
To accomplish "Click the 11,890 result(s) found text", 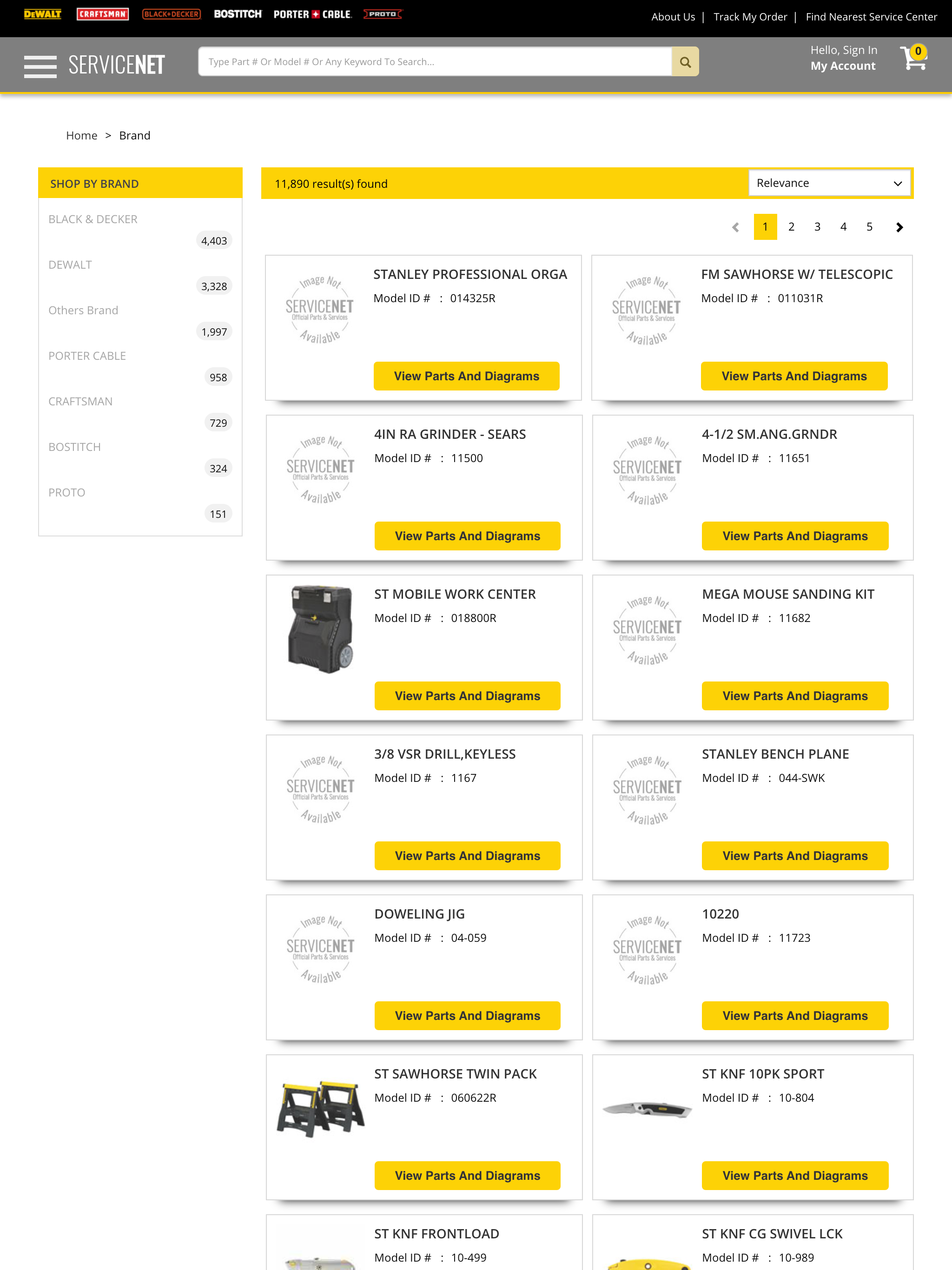I will click(331, 184).
